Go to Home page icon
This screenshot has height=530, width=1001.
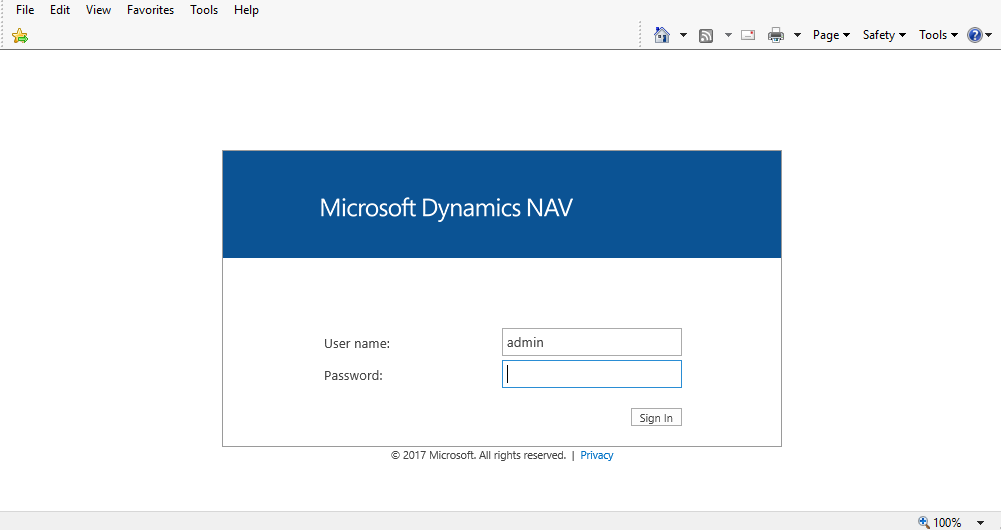662,35
